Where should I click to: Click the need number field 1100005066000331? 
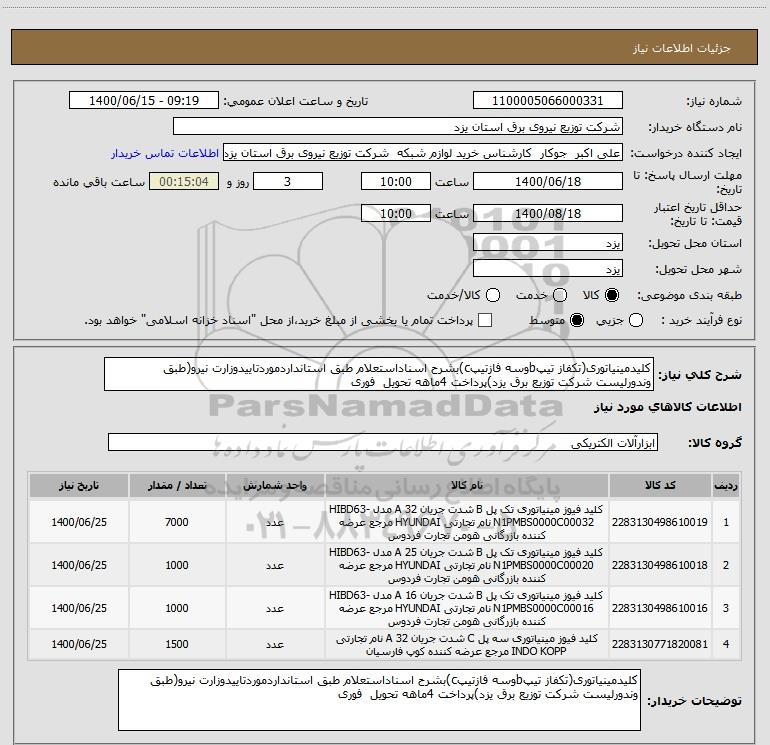click(548, 101)
